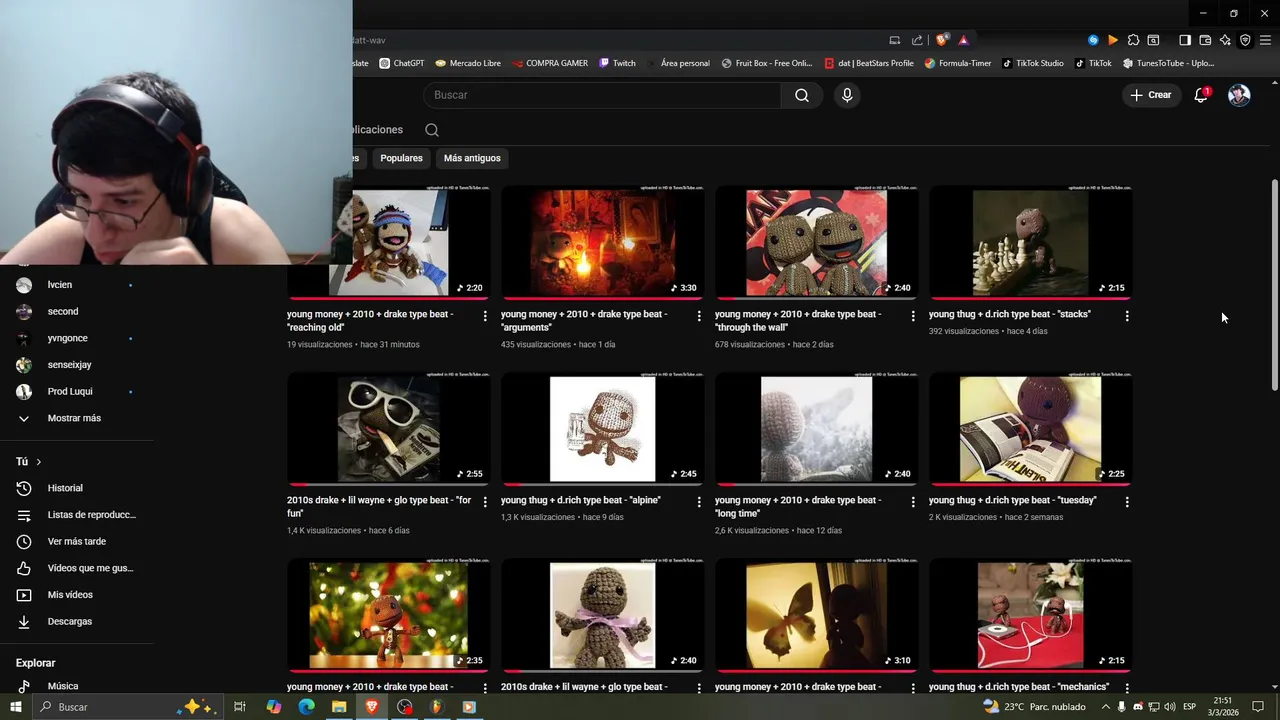Open the TunesToTube bookmark
This screenshot has width=1280, height=720.
[1168, 63]
